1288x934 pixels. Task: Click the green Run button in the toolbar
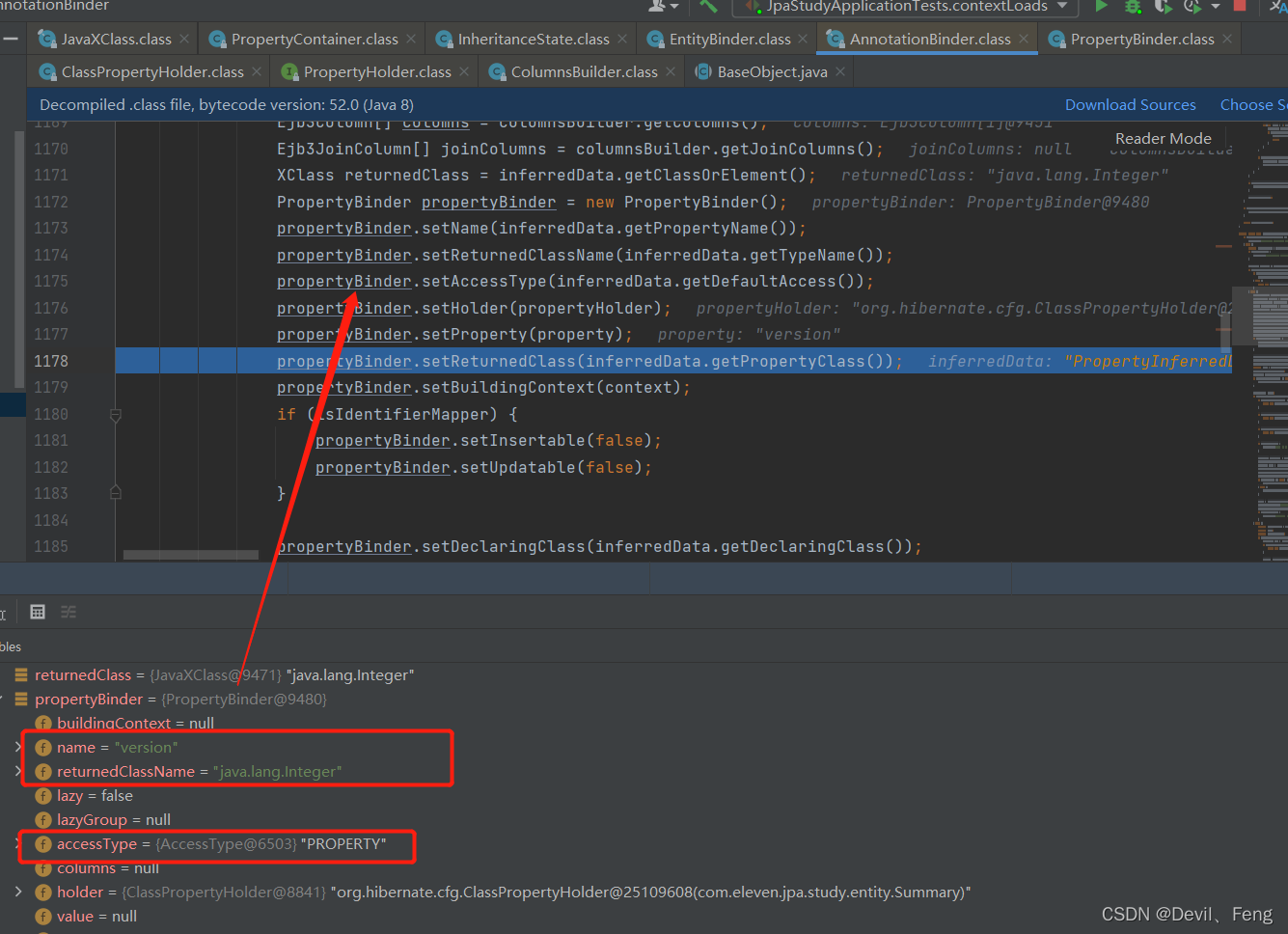1101,6
